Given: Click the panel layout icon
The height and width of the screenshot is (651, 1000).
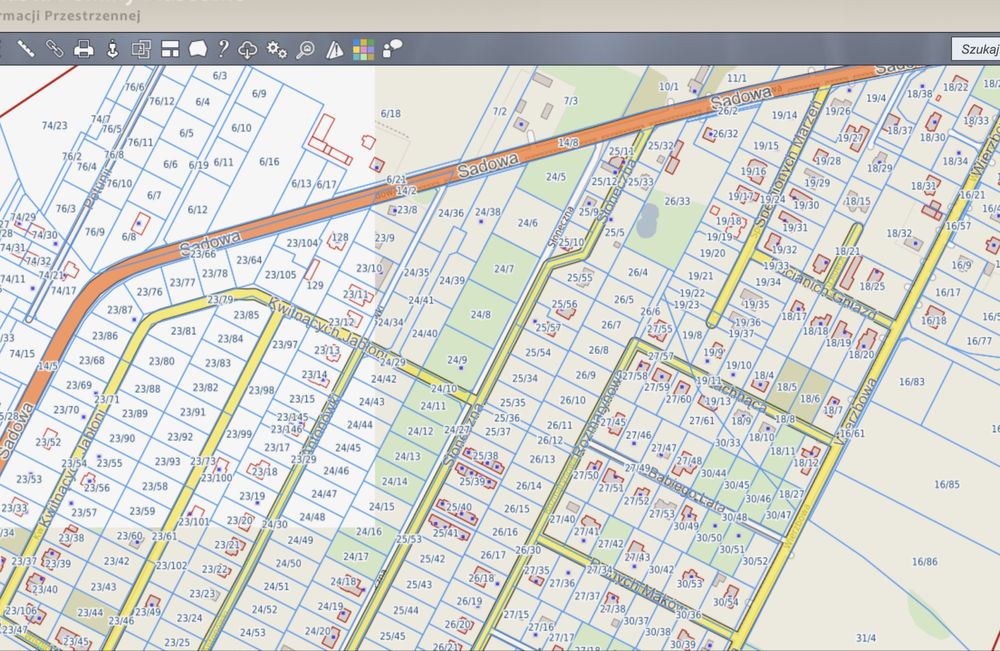Looking at the screenshot, I should coord(170,49).
